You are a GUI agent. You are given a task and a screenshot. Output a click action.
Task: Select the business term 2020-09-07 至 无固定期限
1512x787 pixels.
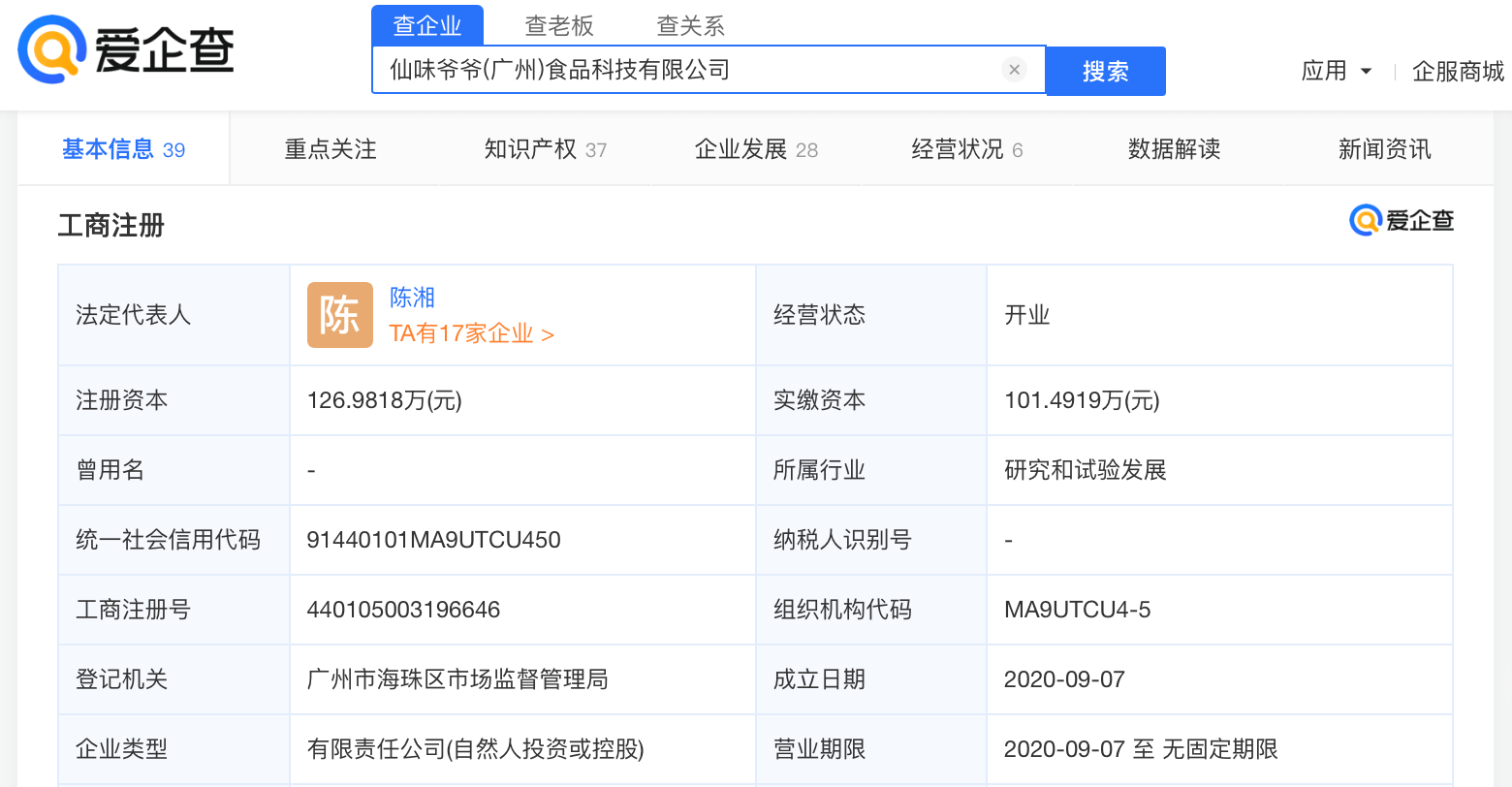(1141, 749)
